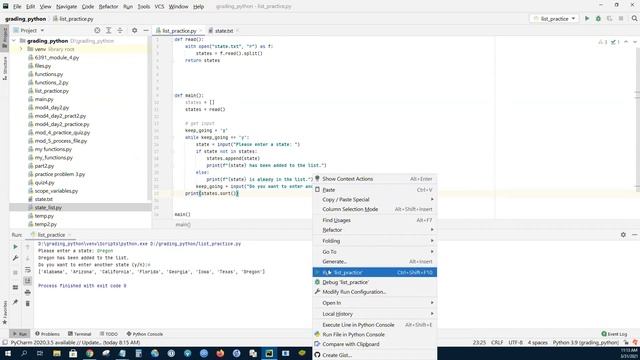The image size is (640, 360).
Task: Select Run File in Python Console
Action: tap(375, 334)
